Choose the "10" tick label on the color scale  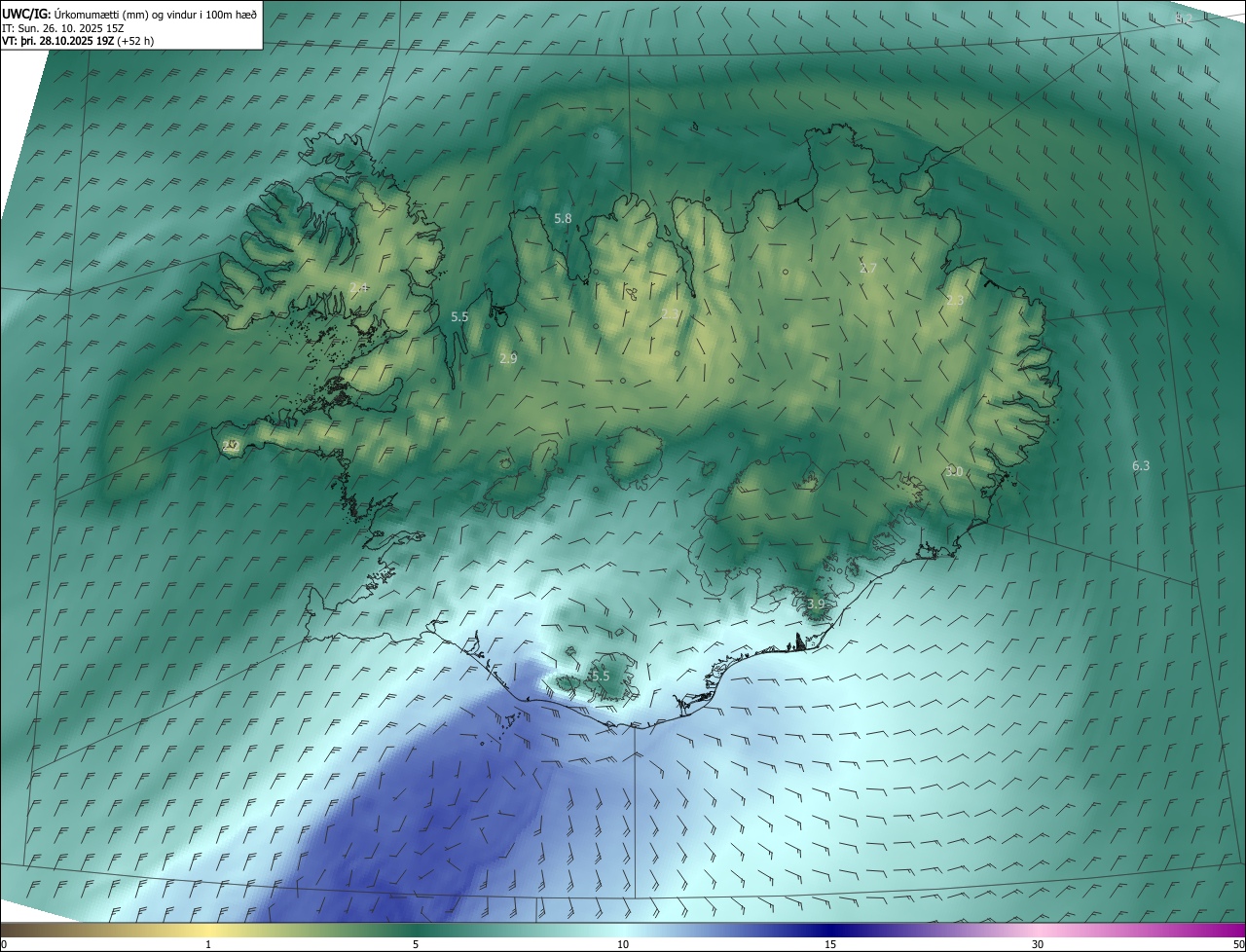pyautogui.click(x=623, y=944)
